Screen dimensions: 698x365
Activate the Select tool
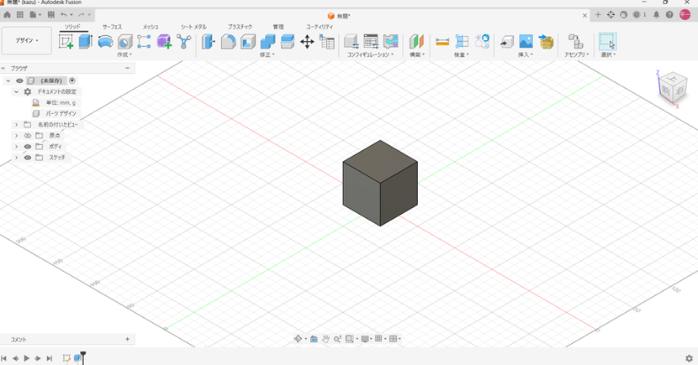tap(608, 41)
